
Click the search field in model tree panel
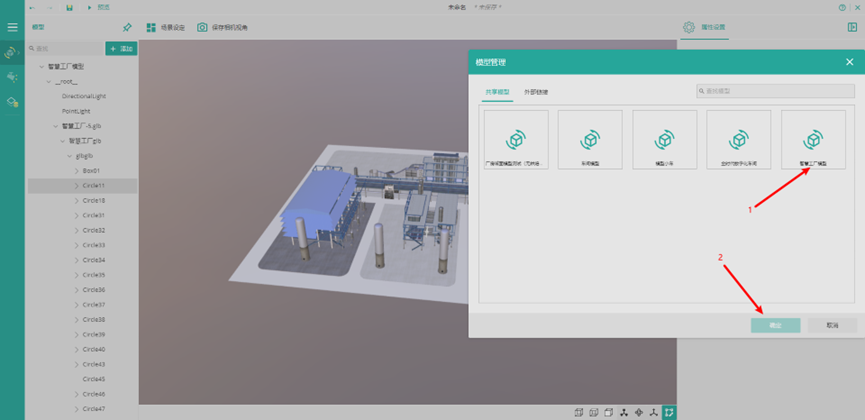65,49
